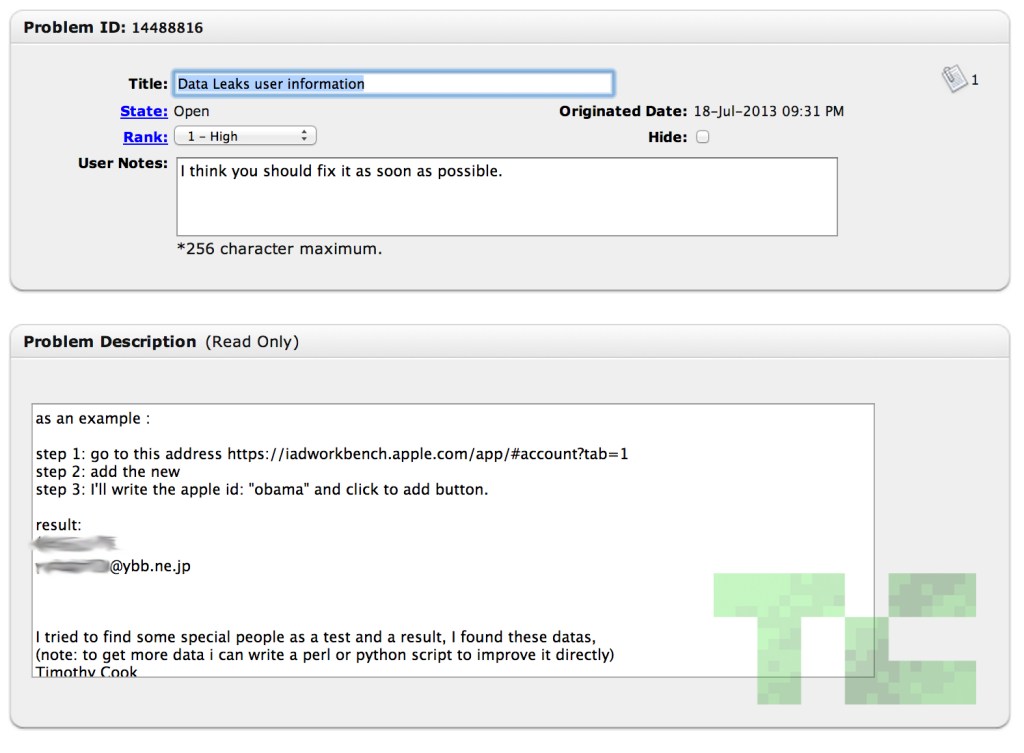Click the Open state value
The width and height of the screenshot is (1024, 753).
click(x=191, y=111)
